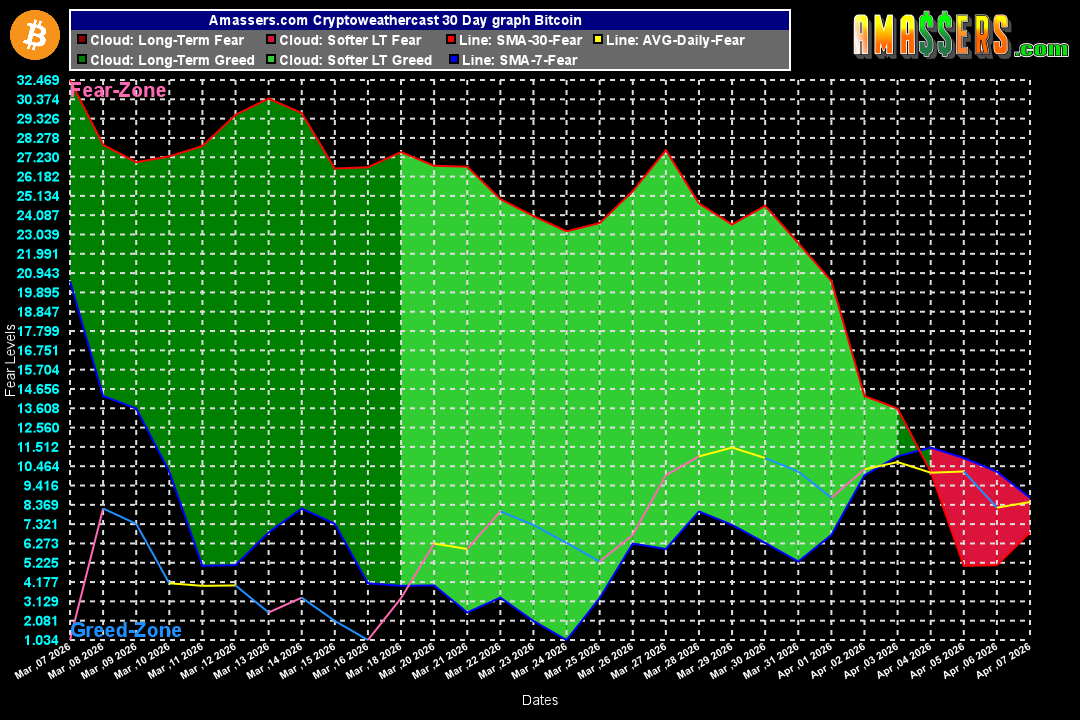This screenshot has width=1080, height=720.
Task: Click the blue Greed-Zone label
Action: point(126,630)
